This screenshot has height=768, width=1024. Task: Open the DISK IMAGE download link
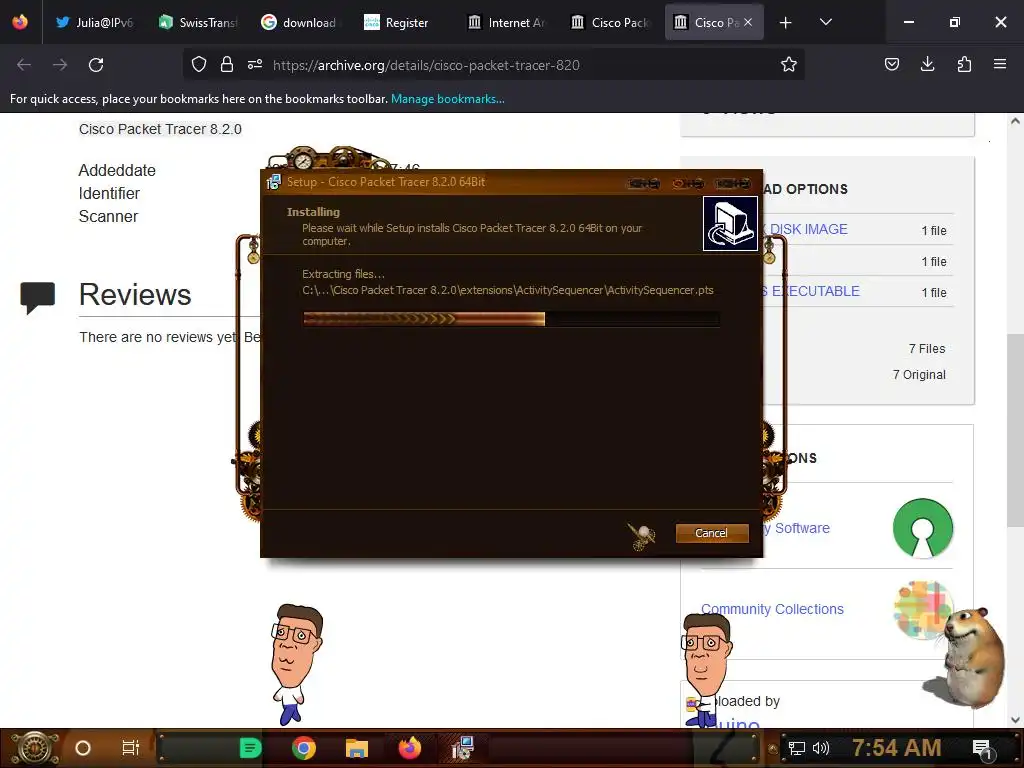pos(808,229)
